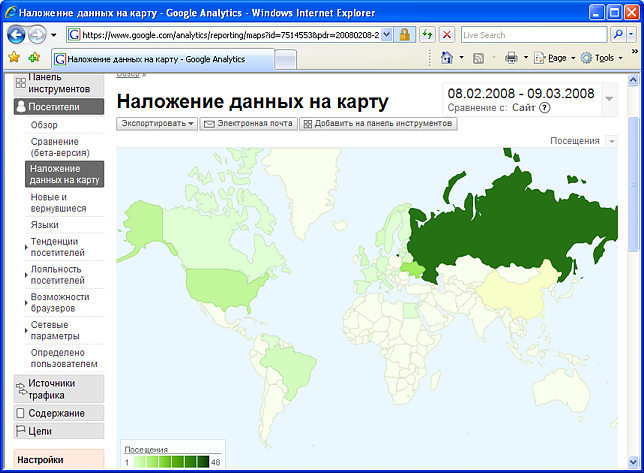Screen dimensions: 644x473
Task: Click the Электронная почта button
Action: pyautogui.click(x=248, y=124)
